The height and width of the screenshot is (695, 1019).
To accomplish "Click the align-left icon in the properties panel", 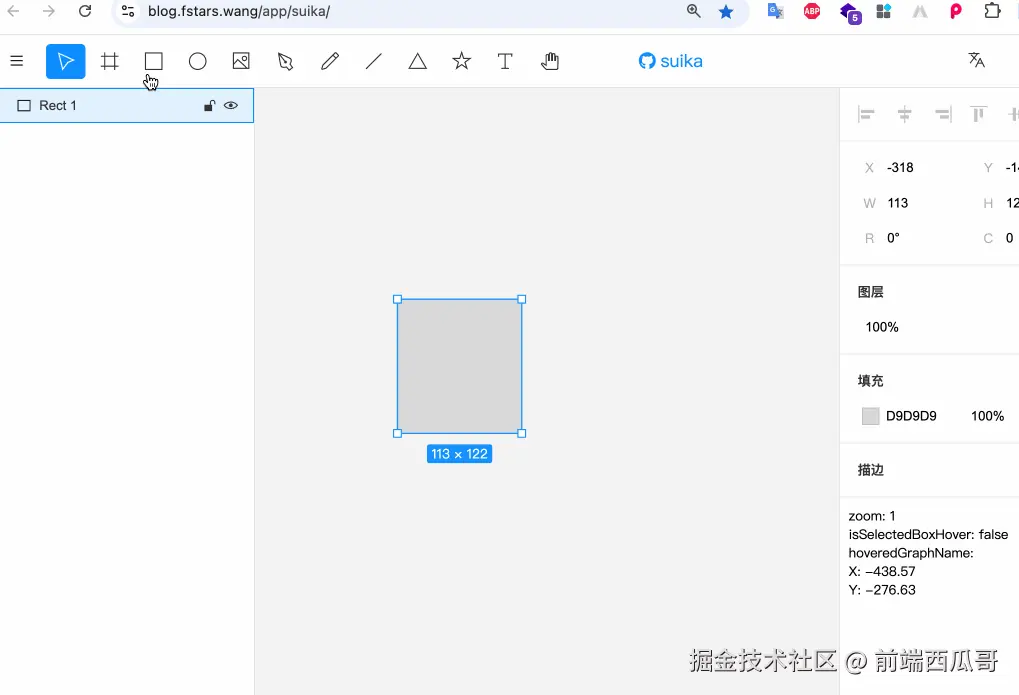I will (x=866, y=113).
